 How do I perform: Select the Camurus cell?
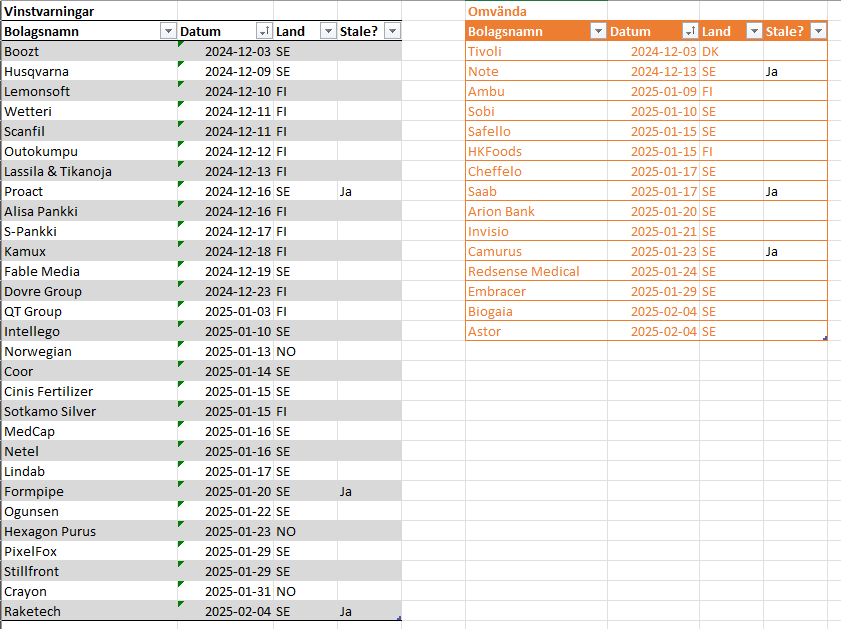(x=536, y=251)
